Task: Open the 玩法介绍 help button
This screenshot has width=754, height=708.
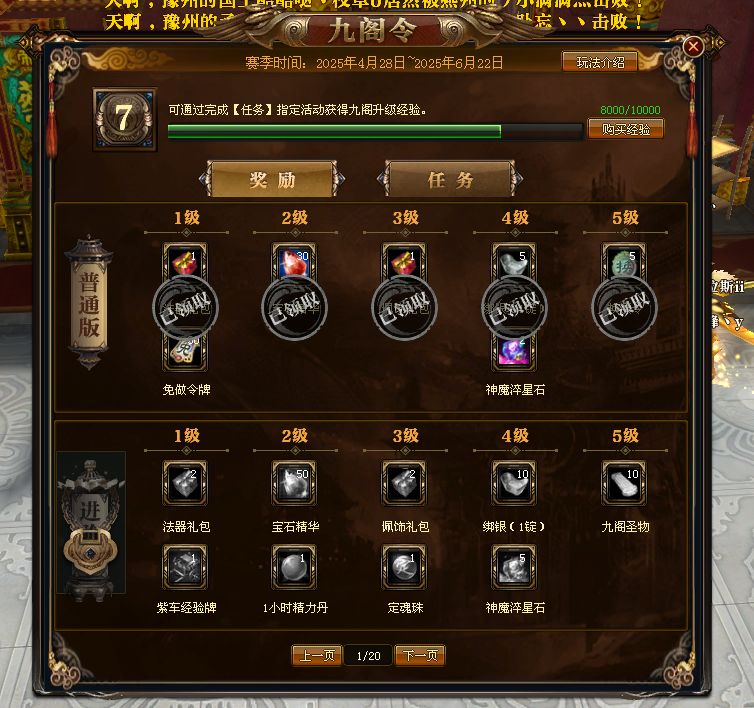Action: click(600, 62)
